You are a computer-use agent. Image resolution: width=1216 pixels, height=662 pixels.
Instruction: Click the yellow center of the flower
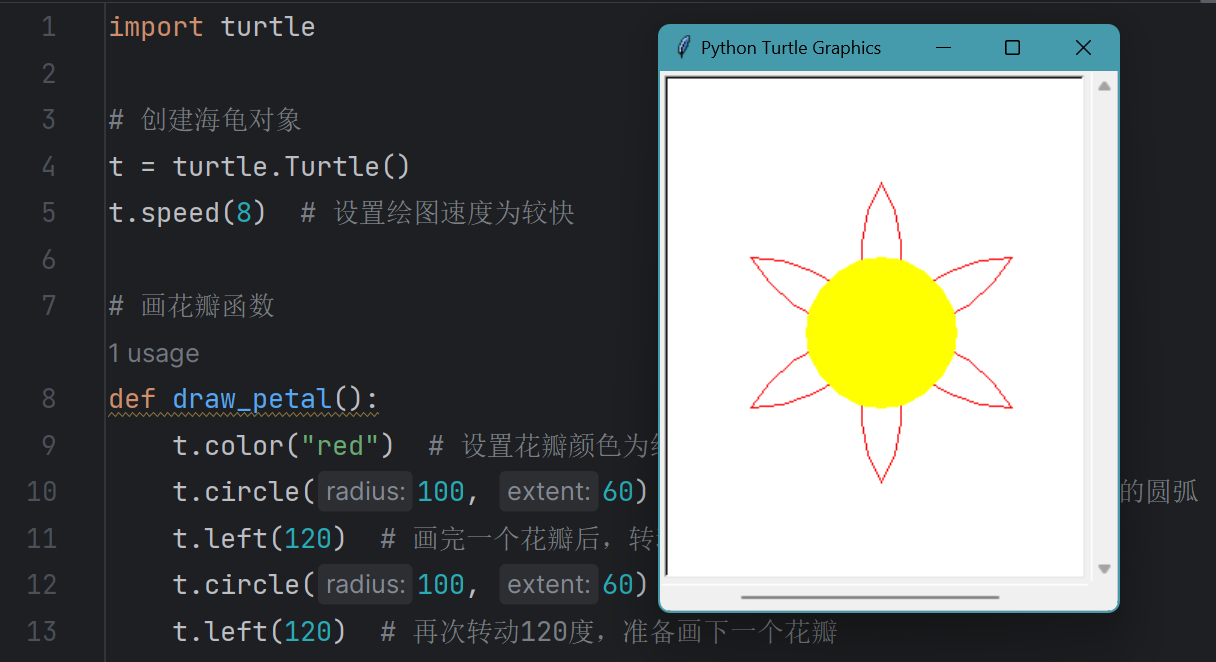tap(881, 333)
